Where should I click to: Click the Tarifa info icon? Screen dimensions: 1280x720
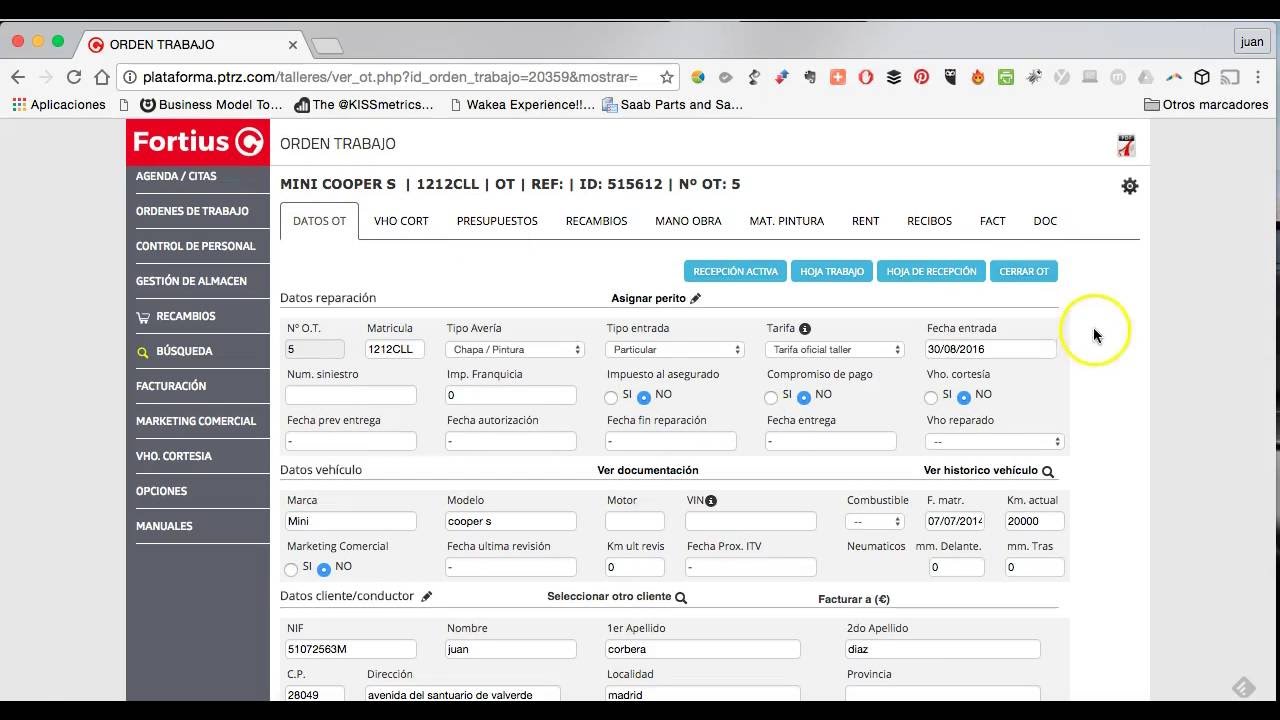[x=805, y=328]
